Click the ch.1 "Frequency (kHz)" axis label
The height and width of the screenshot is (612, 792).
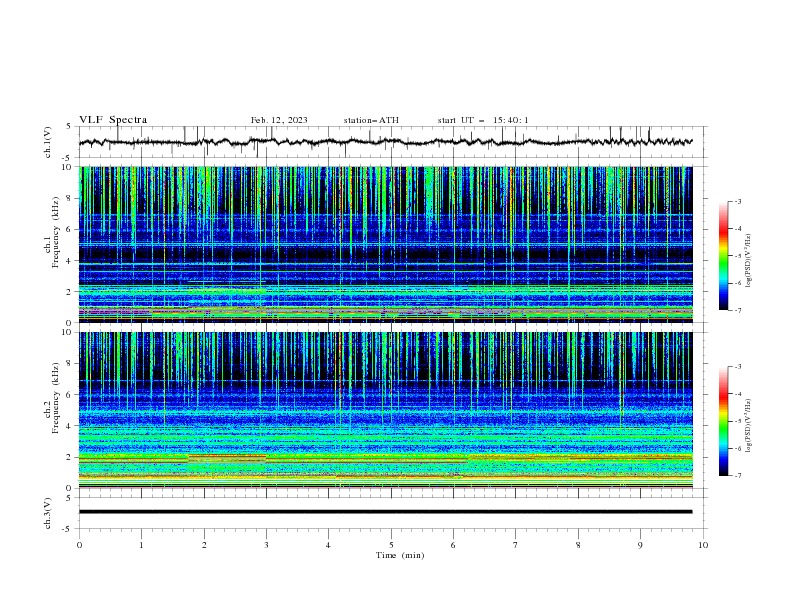click(56, 232)
